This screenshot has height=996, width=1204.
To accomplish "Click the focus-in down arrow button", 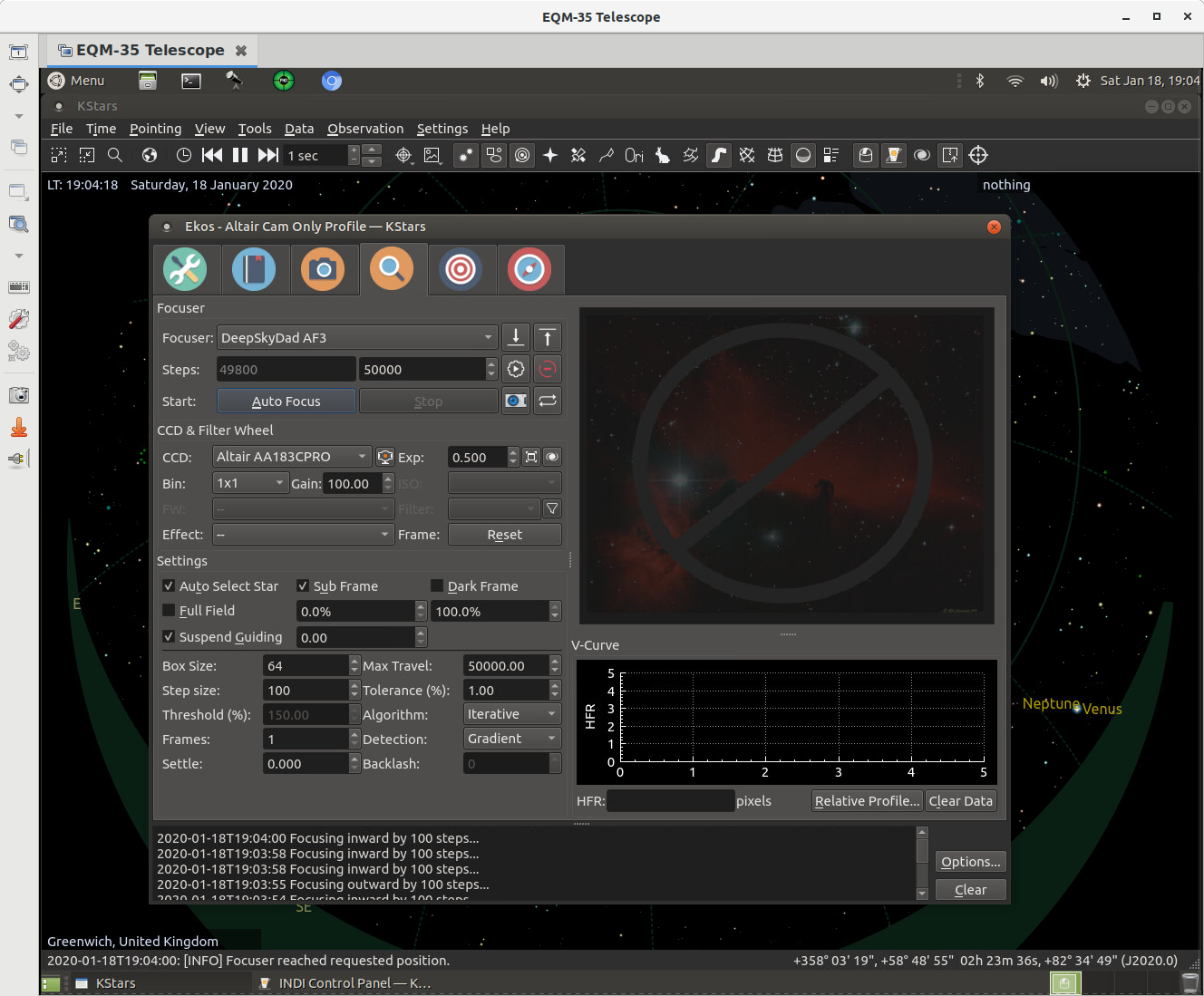I will [x=516, y=337].
